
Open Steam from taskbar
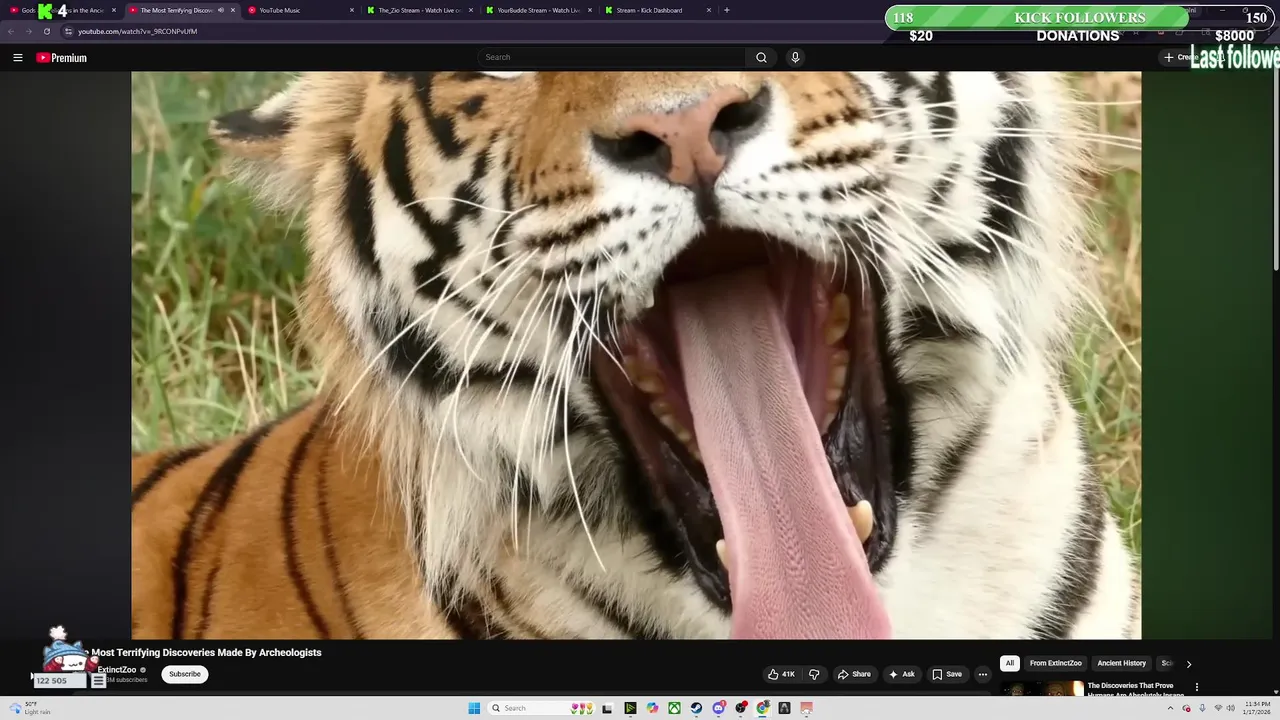click(697, 708)
